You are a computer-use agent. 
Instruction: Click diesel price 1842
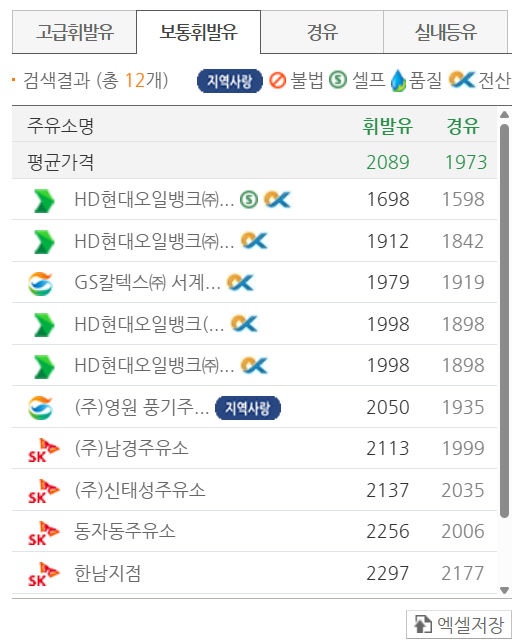point(463,241)
